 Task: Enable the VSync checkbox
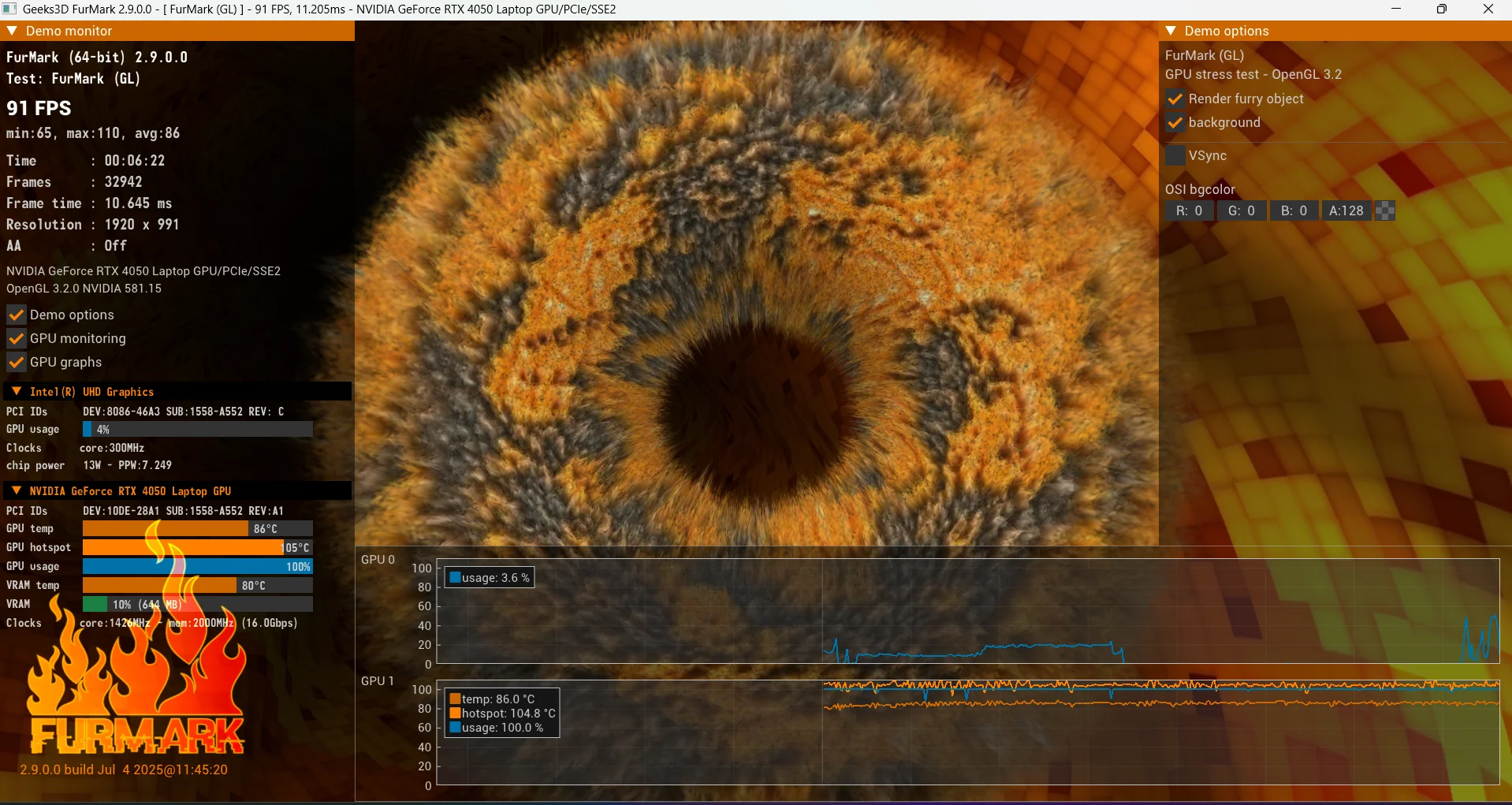coord(1175,156)
